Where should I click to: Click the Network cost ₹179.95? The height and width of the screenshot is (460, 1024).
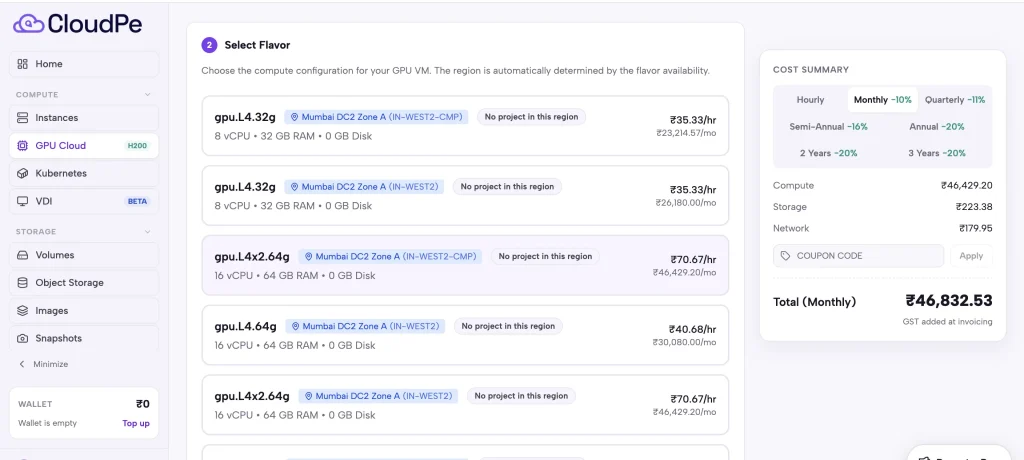tap(975, 229)
